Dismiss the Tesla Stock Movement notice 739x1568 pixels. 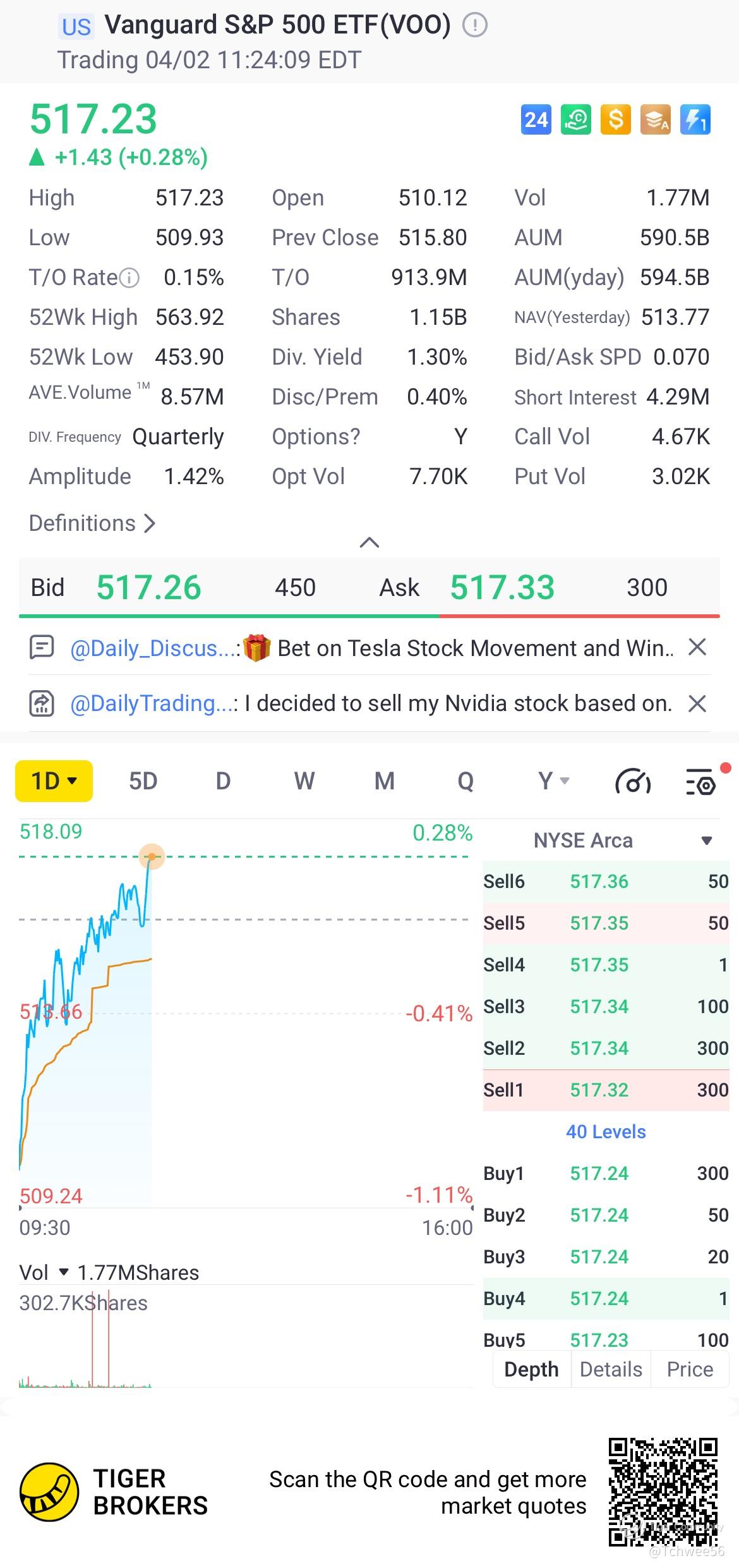[x=697, y=647]
